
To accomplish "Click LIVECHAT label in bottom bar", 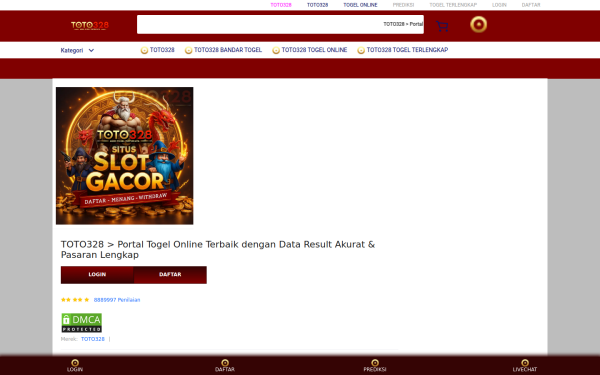I will click(525, 370).
